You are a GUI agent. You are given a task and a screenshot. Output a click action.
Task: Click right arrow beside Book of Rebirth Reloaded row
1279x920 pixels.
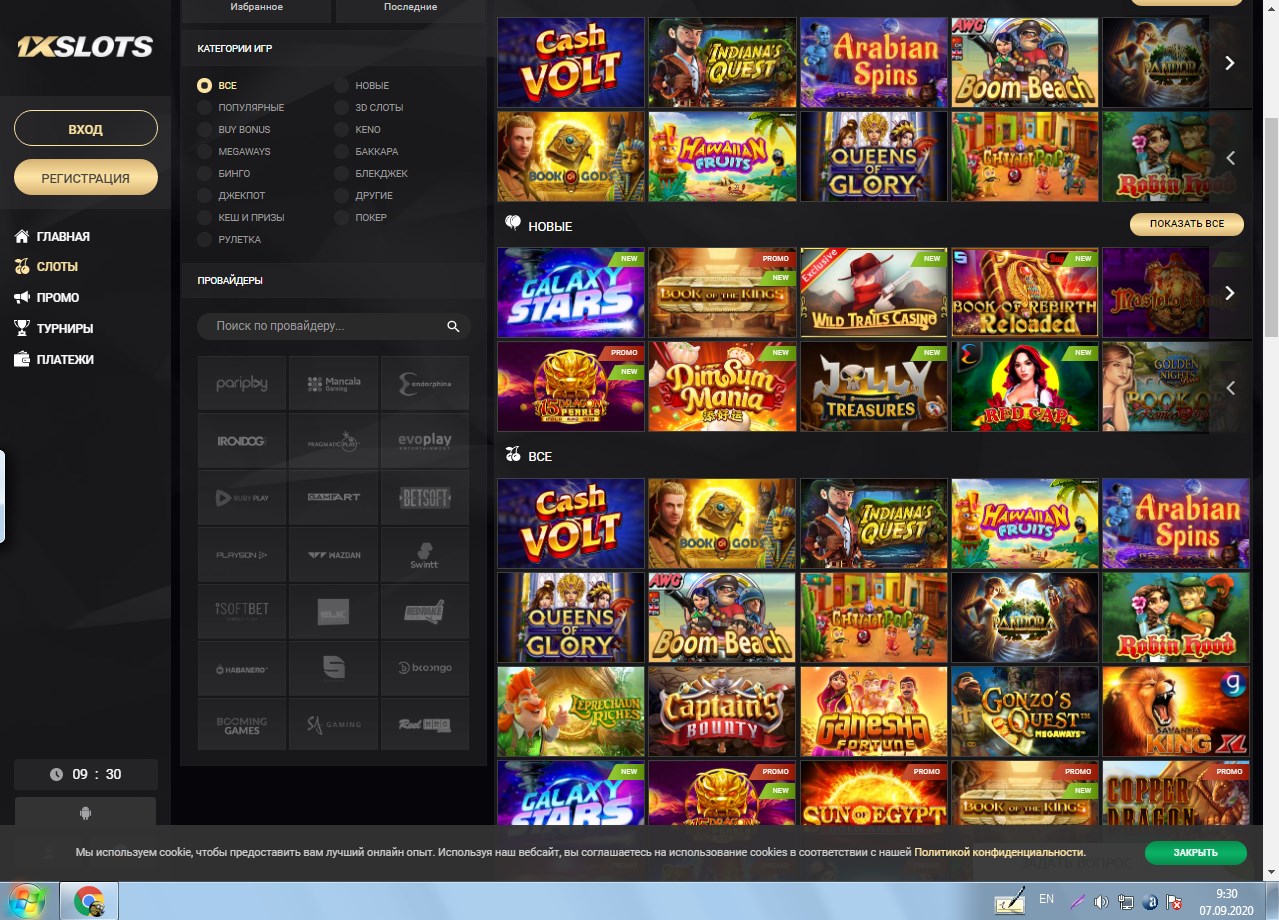pos(1230,293)
